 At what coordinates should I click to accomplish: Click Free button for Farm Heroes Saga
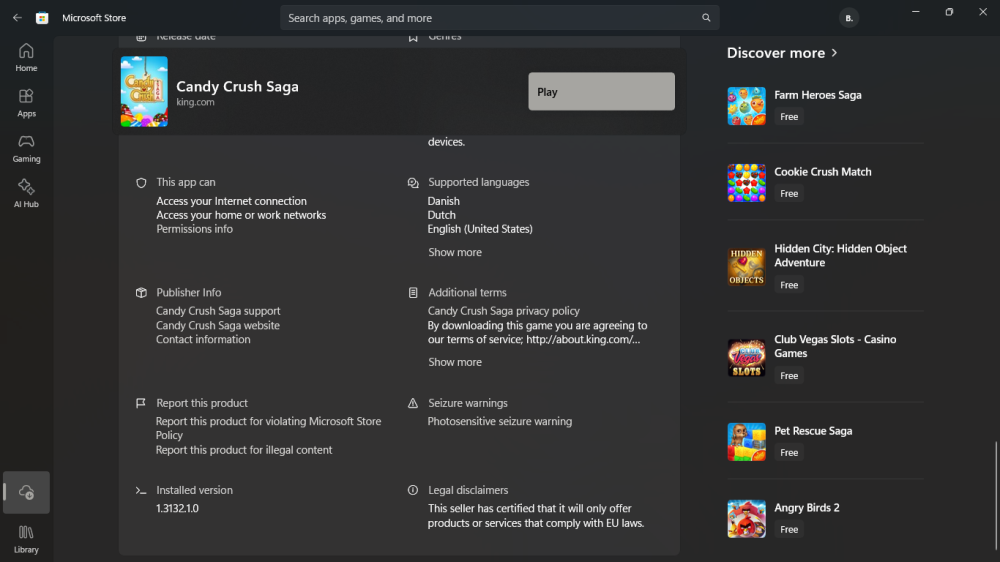pos(789,117)
